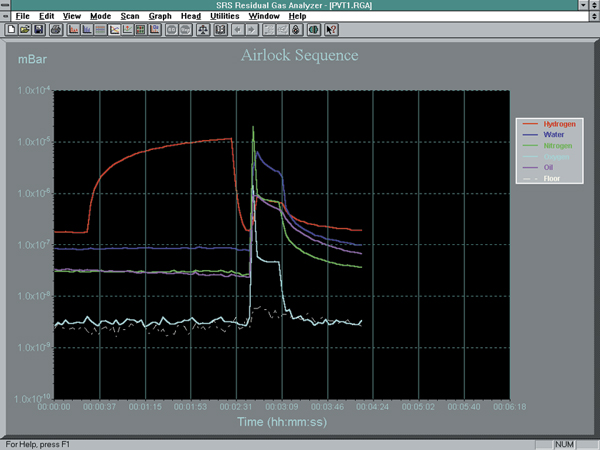This screenshot has height=450, width=600.
Task: Select Nitrogen in the legend
Action: click(x=558, y=146)
